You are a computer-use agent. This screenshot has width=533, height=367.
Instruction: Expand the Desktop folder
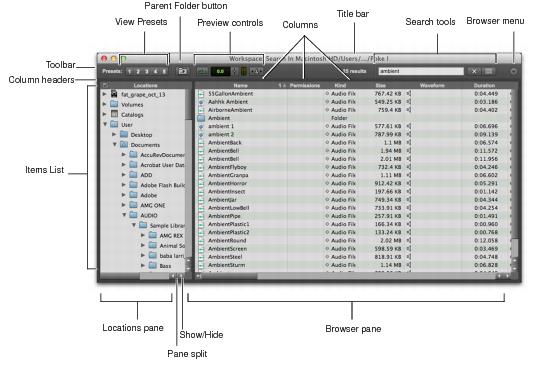tap(114, 135)
